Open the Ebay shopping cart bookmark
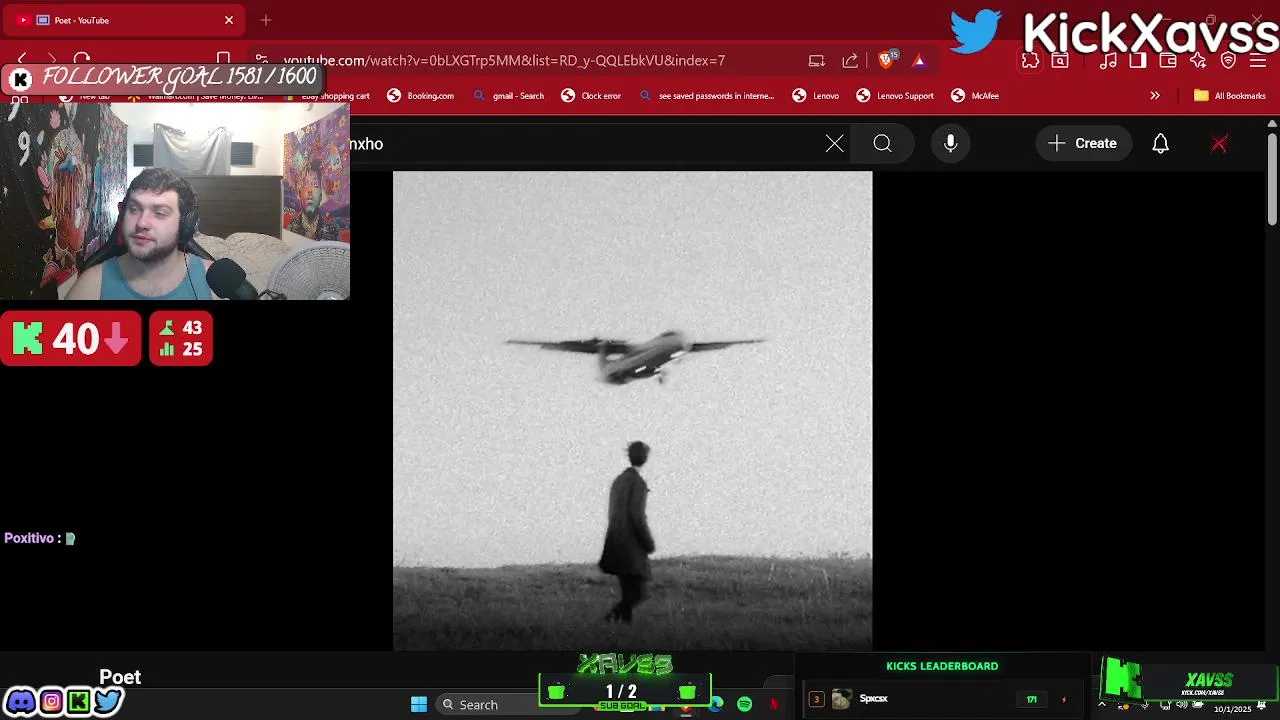The height and width of the screenshot is (720, 1280). 328,96
